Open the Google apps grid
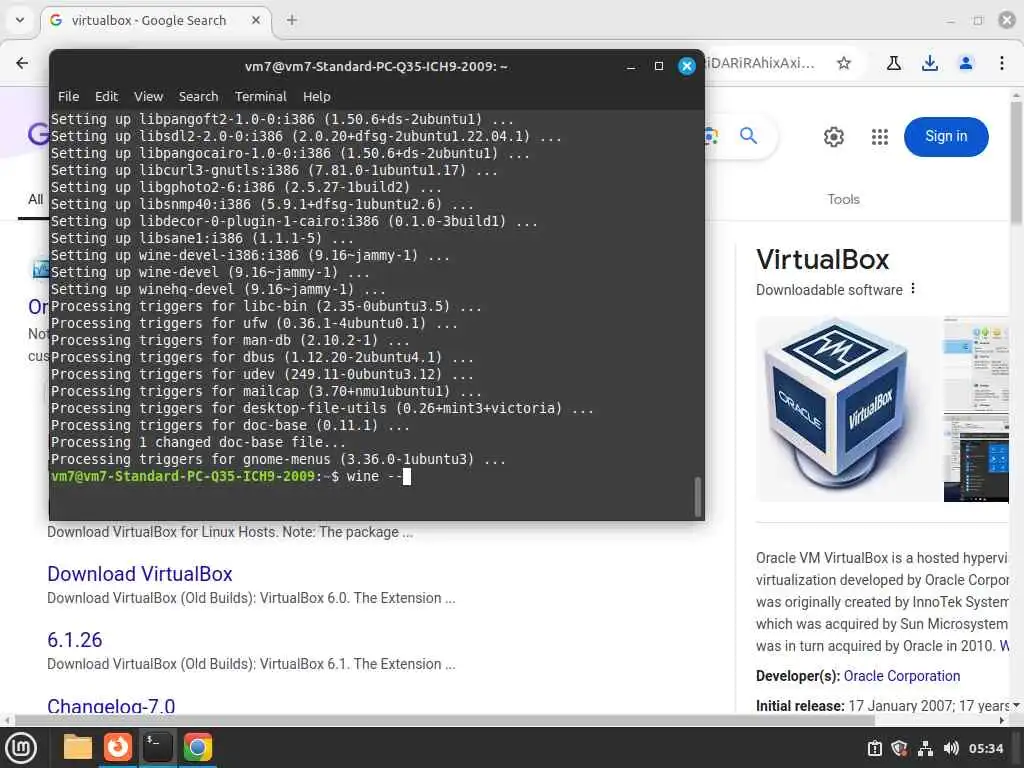1024x768 pixels. (x=880, y=136)
